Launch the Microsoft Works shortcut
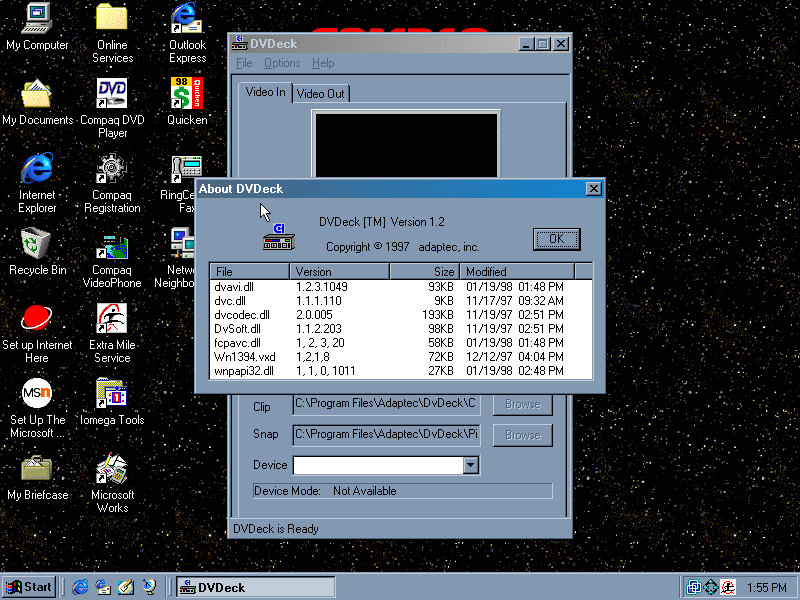 [x=112, y=483]
